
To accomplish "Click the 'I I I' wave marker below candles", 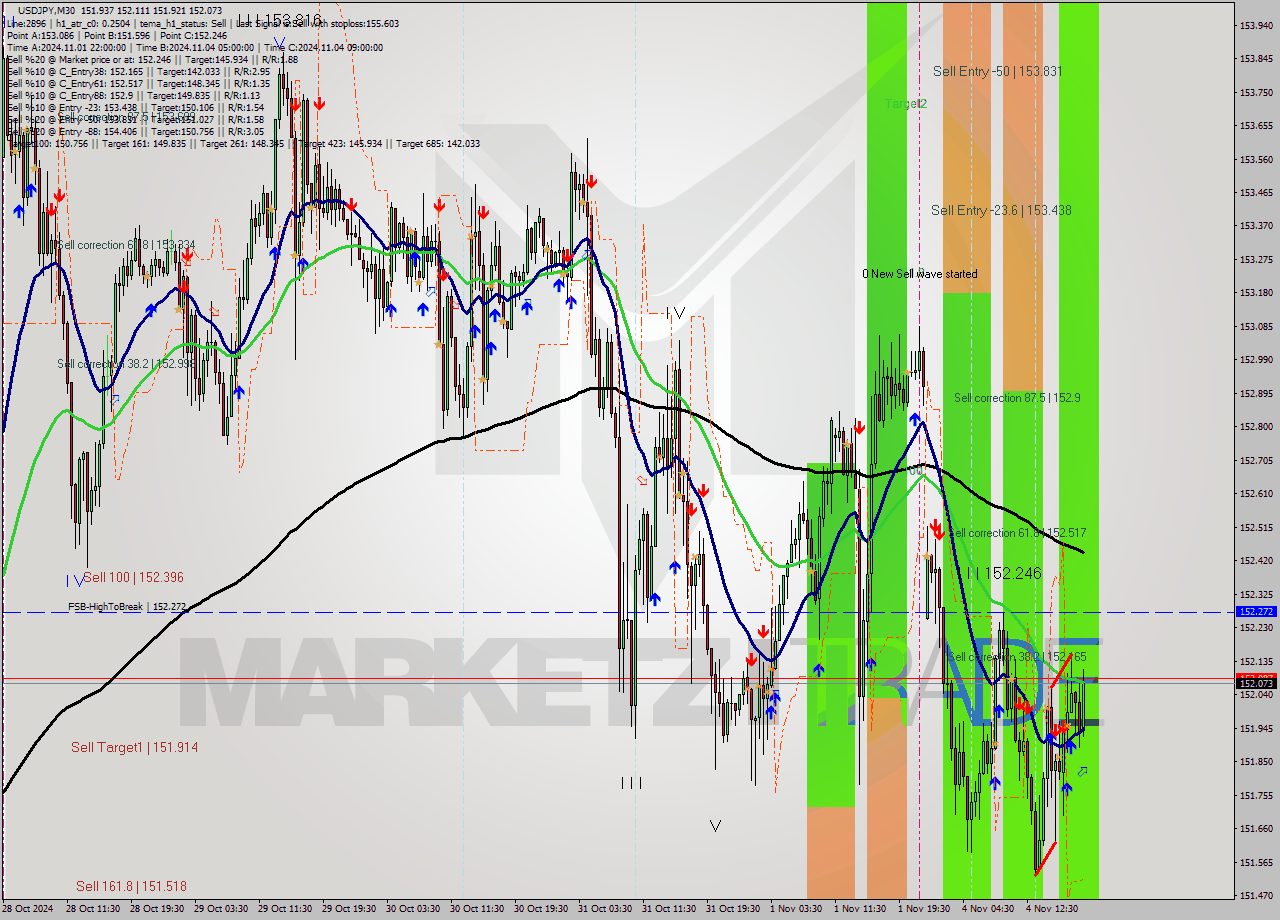I will tap(631, 783).
